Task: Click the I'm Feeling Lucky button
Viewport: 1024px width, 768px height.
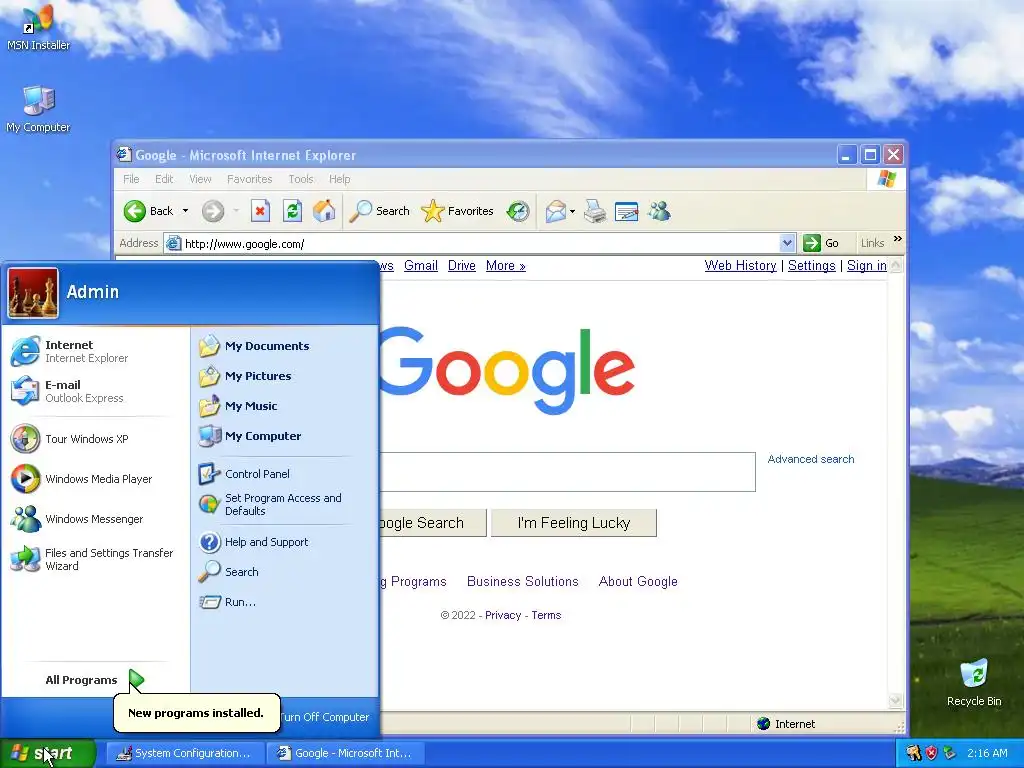Action: click(x=573, y=523)
